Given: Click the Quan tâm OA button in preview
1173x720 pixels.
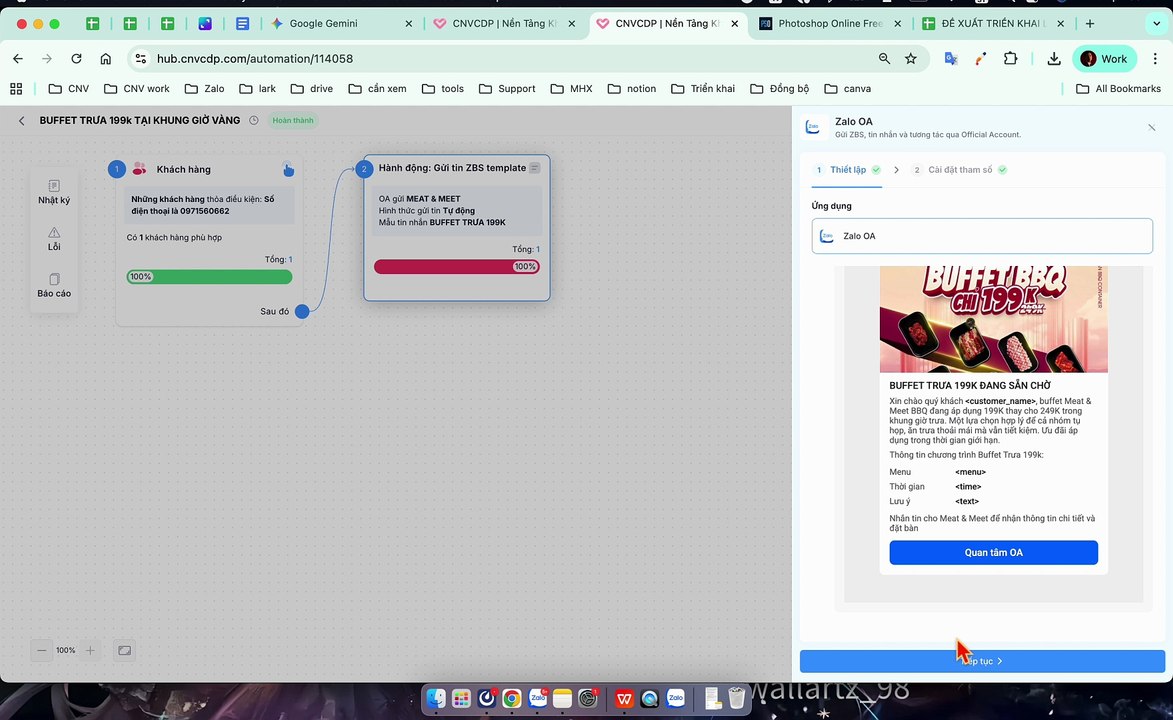Looking at the screenshot, I should point(993,552).
